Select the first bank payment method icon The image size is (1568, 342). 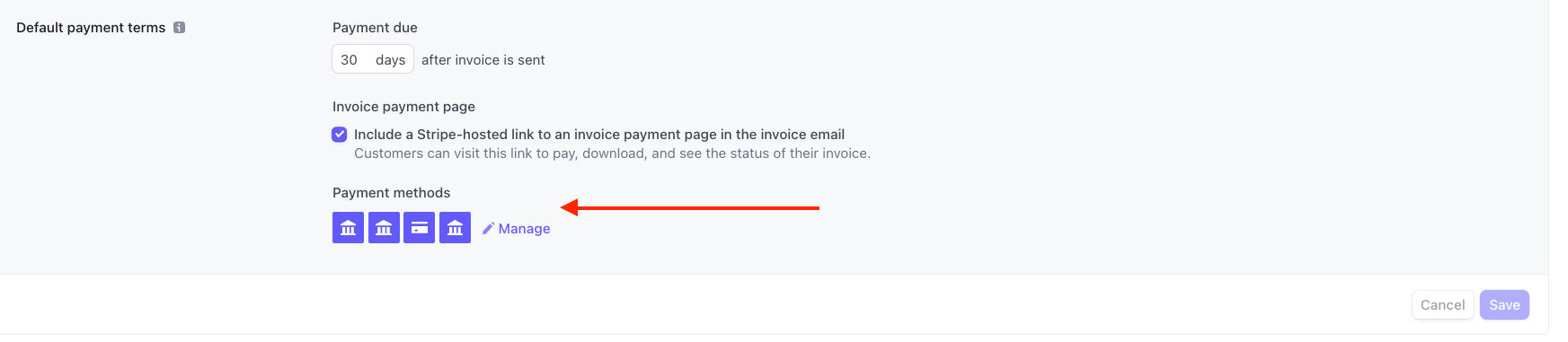pos(348,228)
